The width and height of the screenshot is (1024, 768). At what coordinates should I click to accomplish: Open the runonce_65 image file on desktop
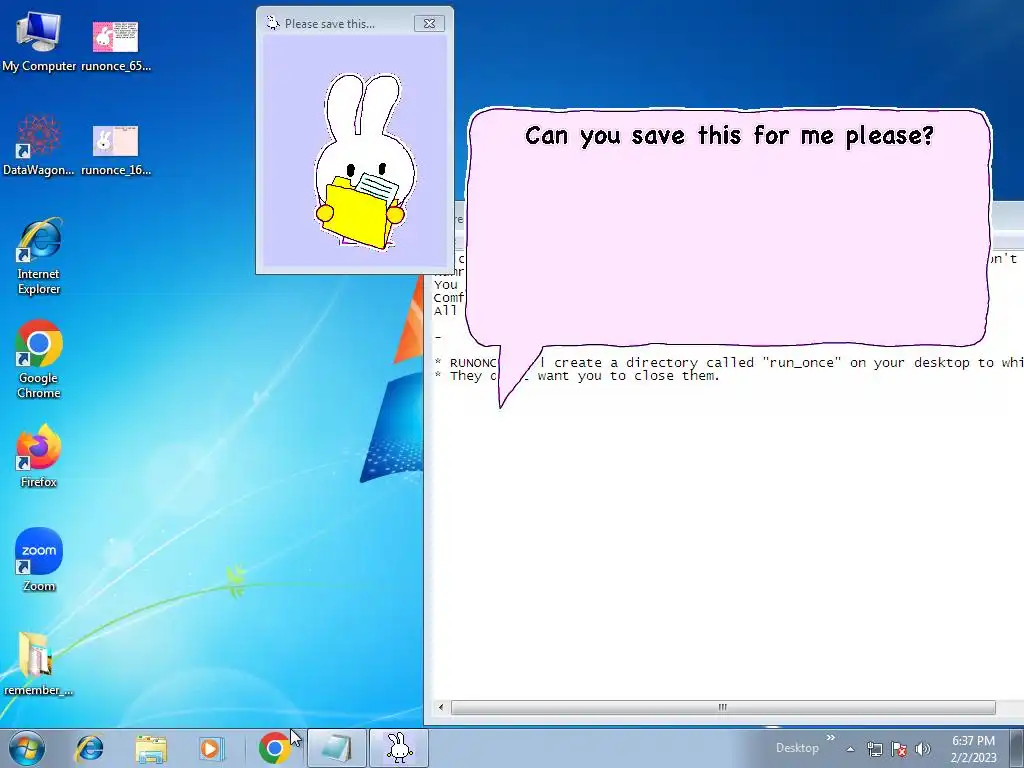pos(116,44)
